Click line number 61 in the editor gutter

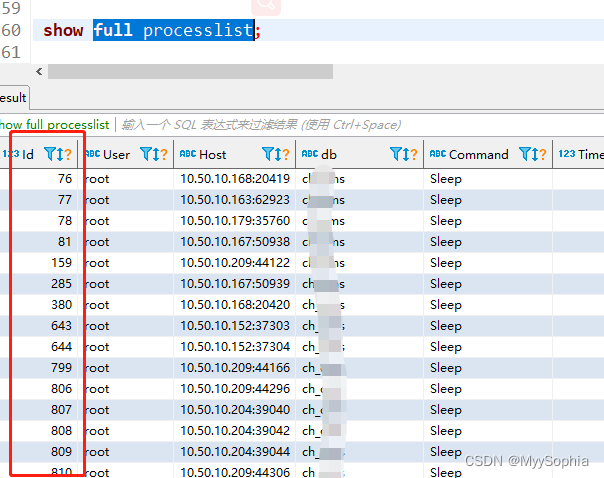[11, 52]
